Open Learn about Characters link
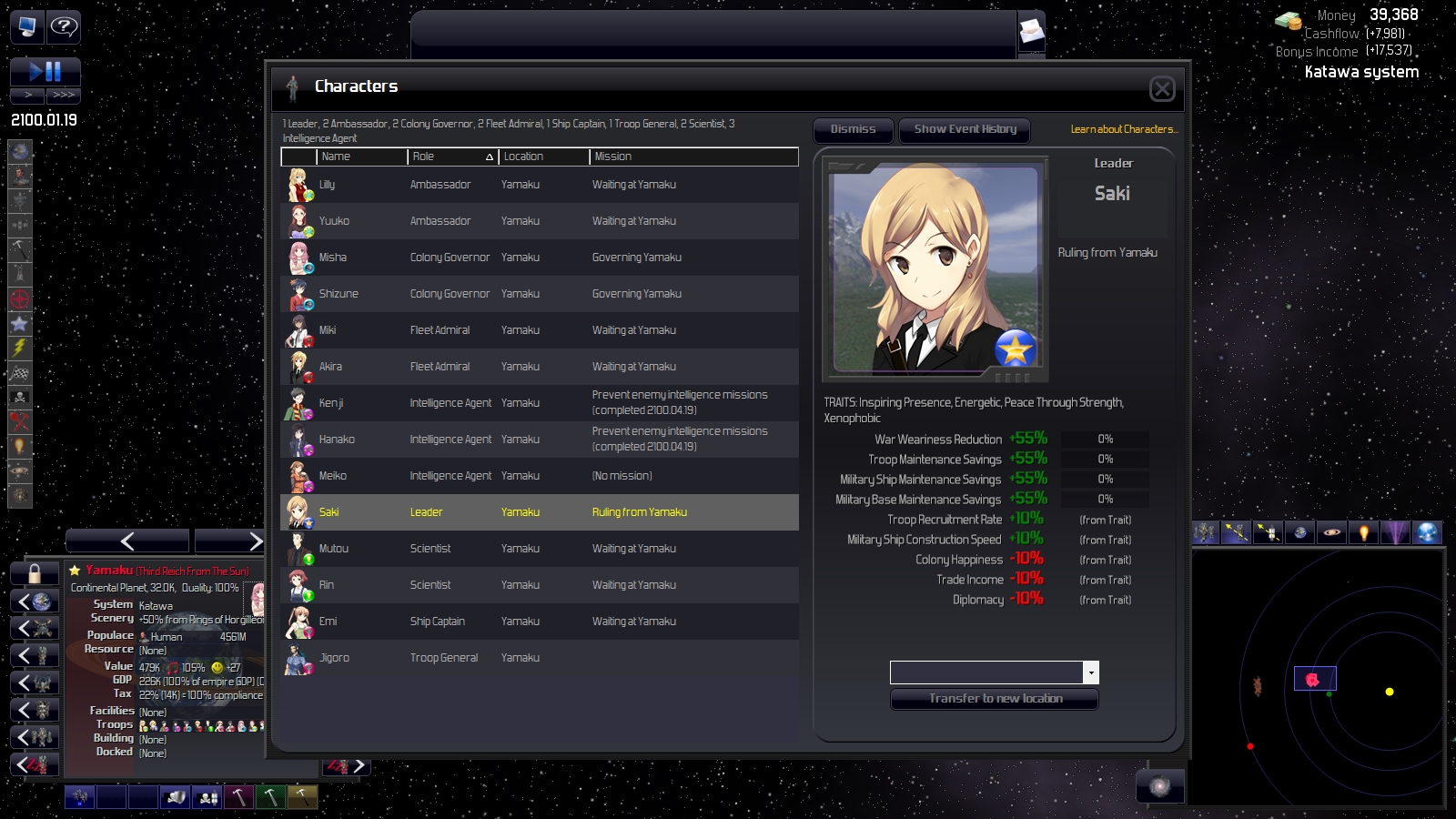 [1124, 129]
